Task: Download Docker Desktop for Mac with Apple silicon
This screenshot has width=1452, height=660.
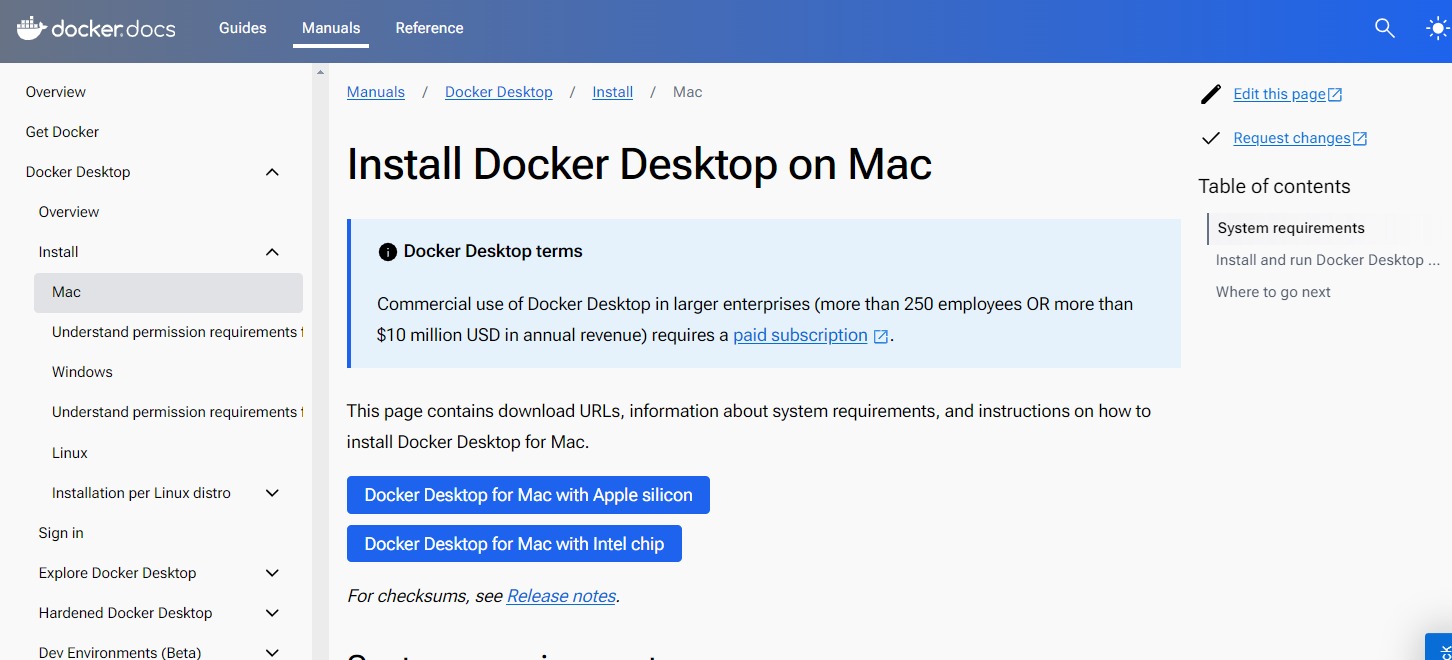Action: [x=528, y=495]
